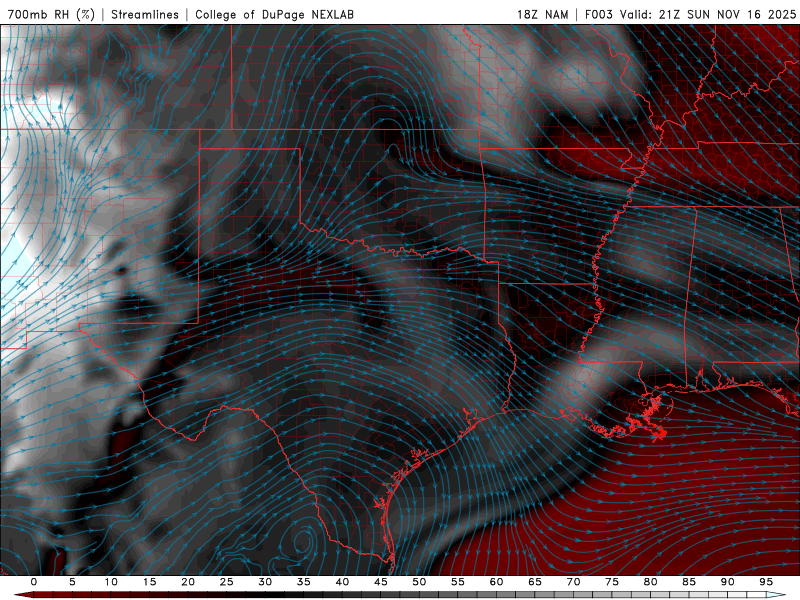Click the "65" value on the color scale

tap(535, 582)
